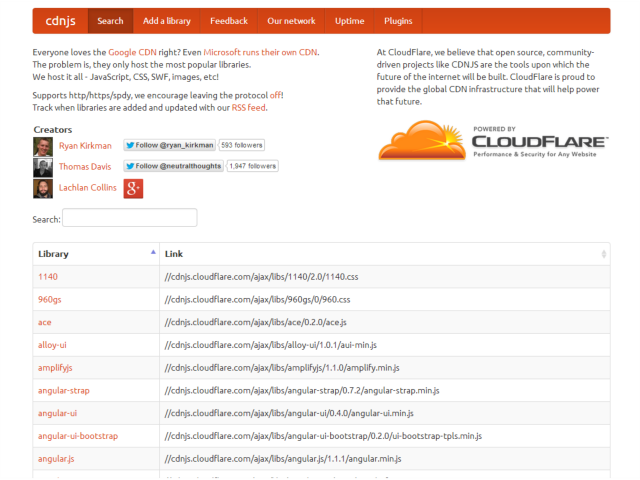Click the Google+ icon for Lachlan Collins

[x=133, y=189]
